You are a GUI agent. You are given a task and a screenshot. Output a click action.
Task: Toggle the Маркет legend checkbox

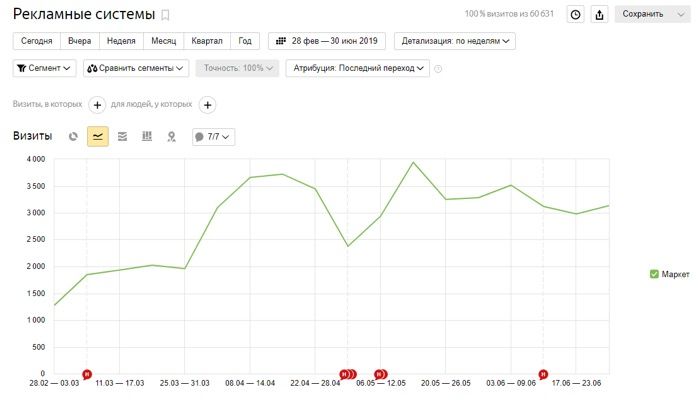point(654,273)
